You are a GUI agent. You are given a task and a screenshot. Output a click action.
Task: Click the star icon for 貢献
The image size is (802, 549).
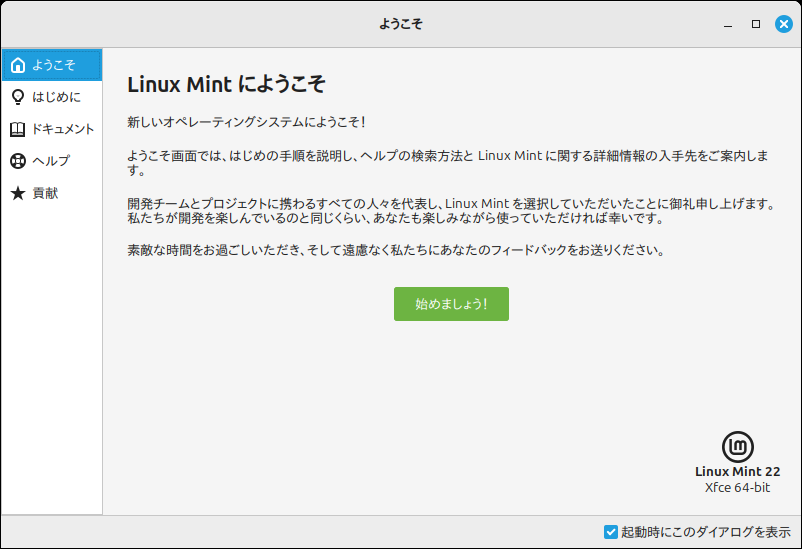(x=17, y=193)
